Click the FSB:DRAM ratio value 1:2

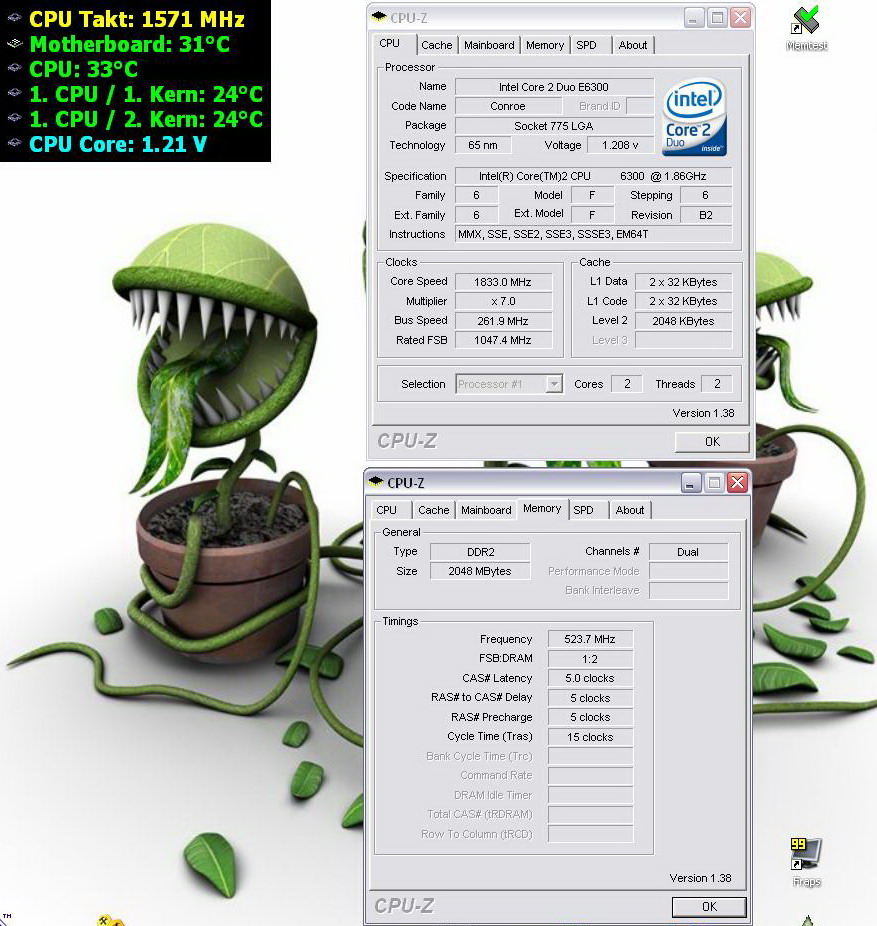click(x=590, y=658)
